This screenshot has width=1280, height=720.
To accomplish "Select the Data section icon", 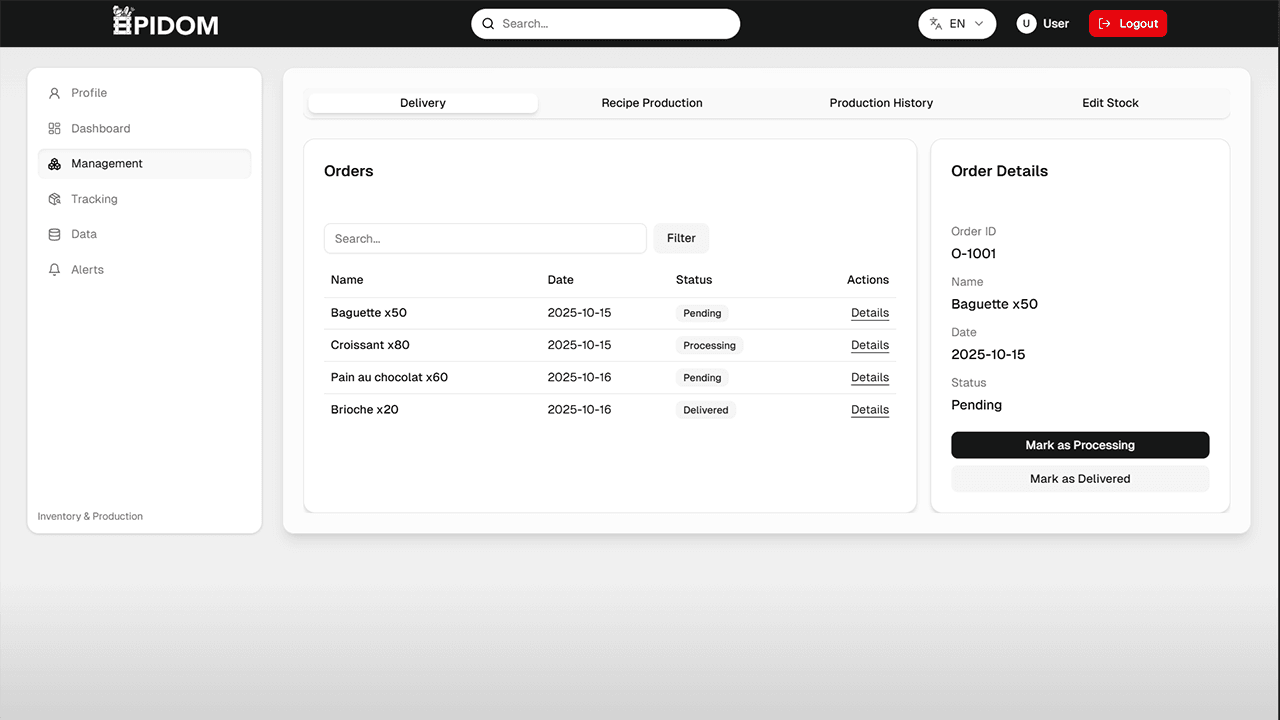I will (54, 233).
